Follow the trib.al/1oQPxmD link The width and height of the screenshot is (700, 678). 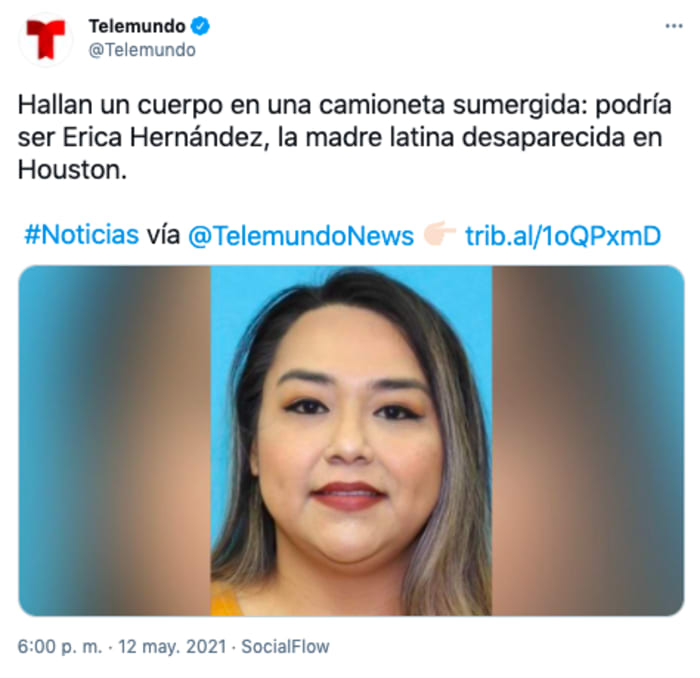563,235
